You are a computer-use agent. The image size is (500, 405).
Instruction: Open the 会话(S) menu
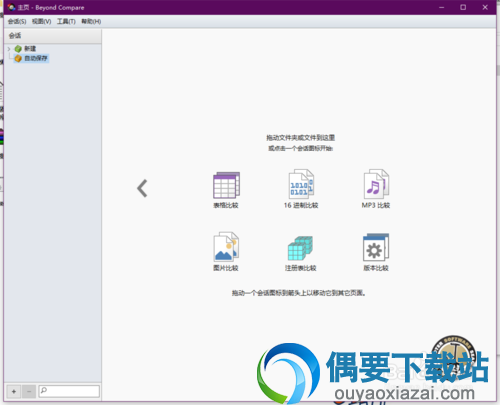pos(17,22)
